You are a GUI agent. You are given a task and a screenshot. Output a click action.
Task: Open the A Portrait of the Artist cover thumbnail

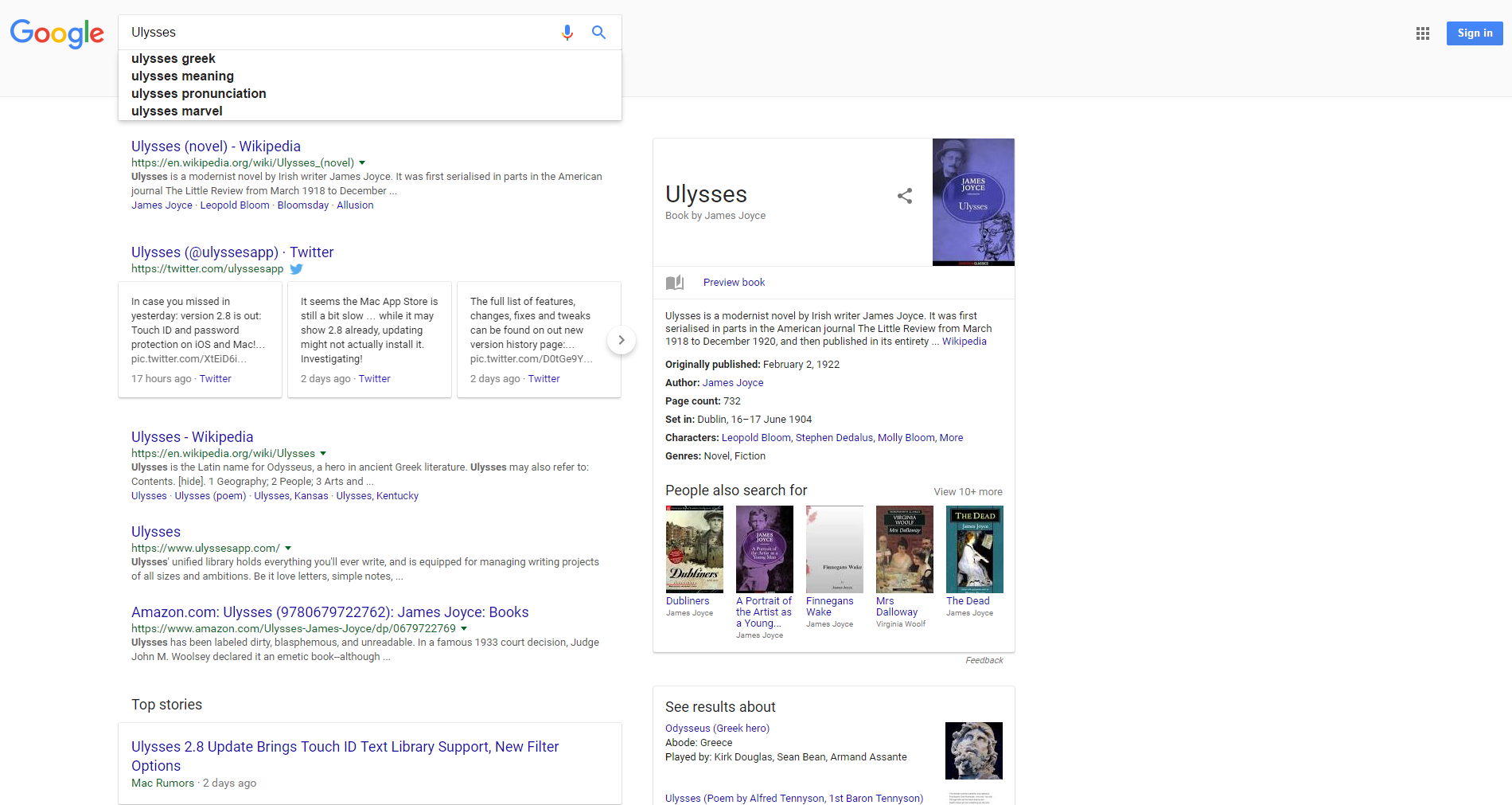(765, 549)
